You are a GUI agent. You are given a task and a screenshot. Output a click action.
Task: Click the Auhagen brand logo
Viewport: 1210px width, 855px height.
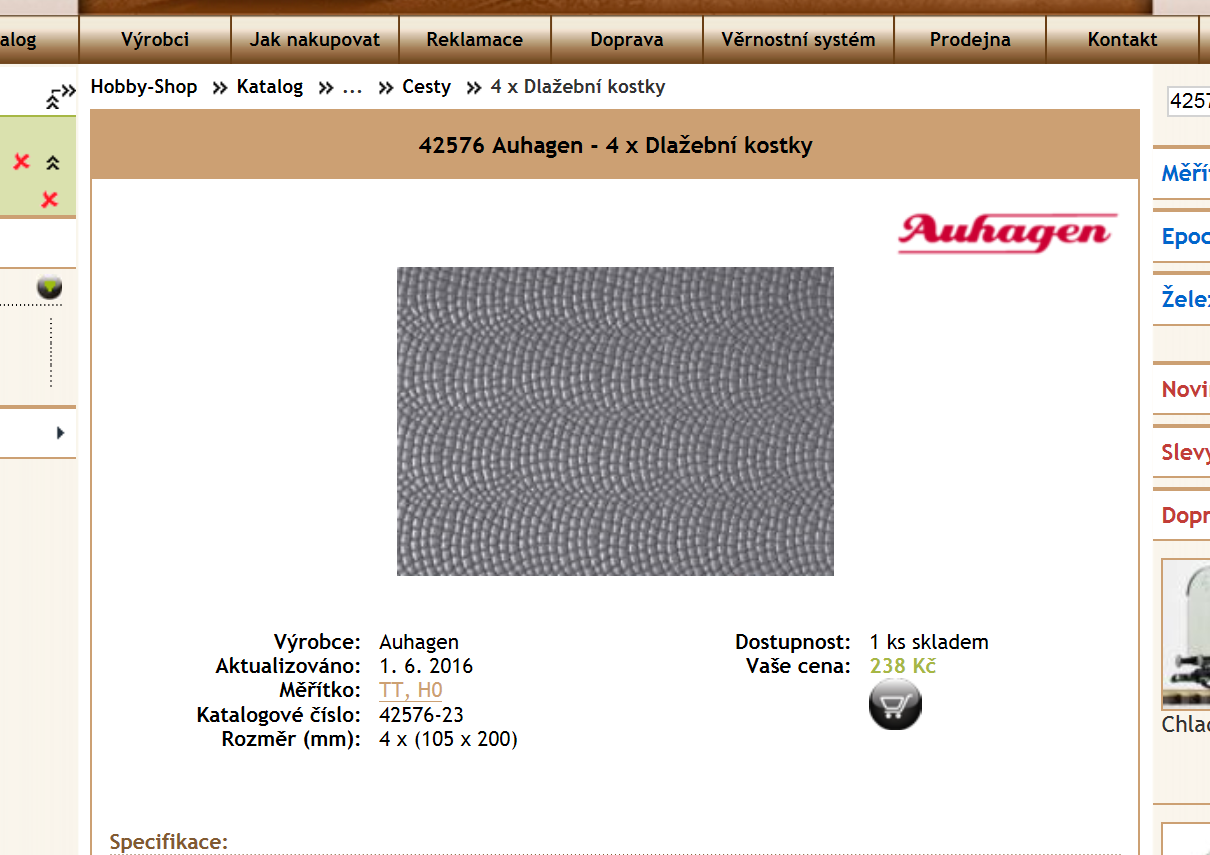(x=1007, y=232)
